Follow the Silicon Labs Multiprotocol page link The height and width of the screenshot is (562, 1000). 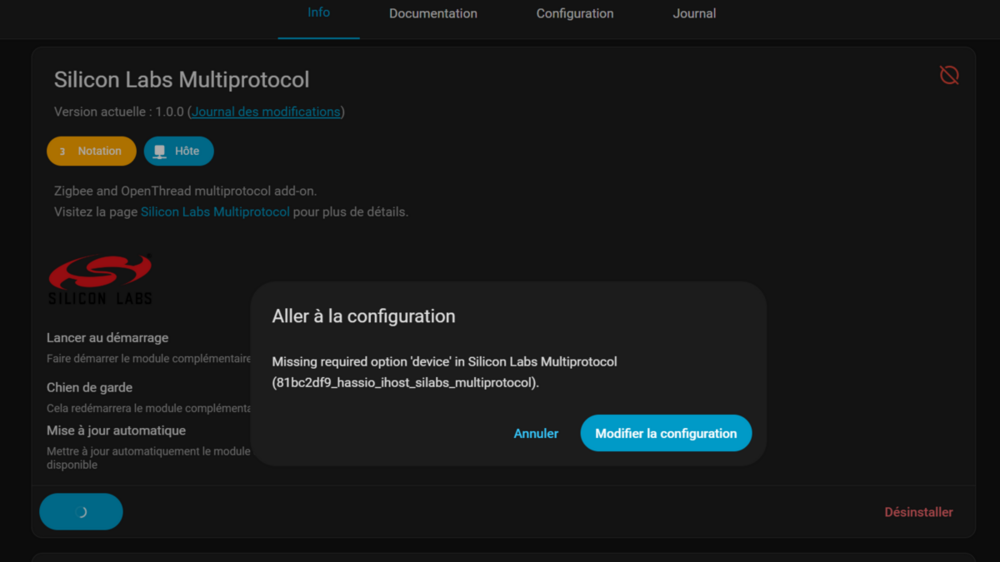point(215,212)
